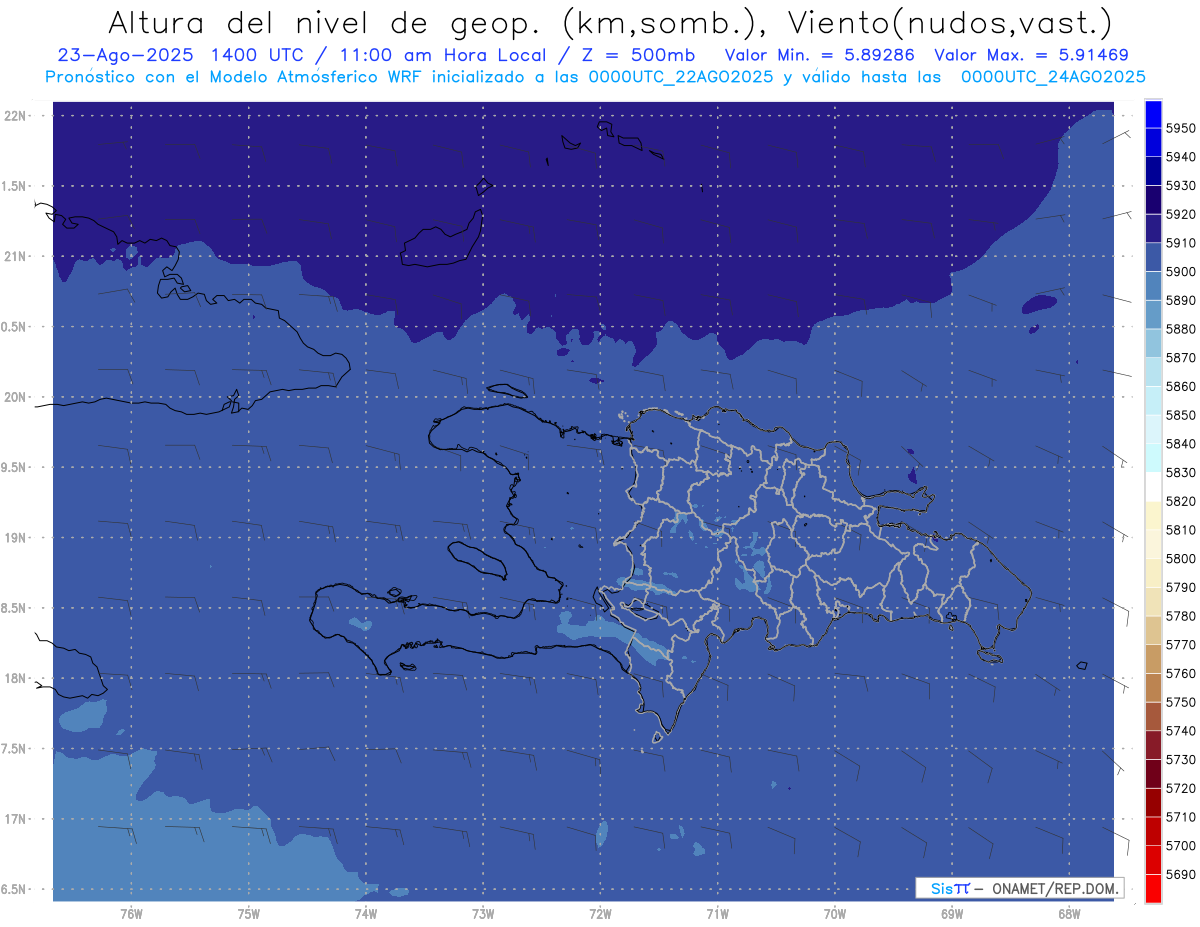Screen dimensions: 1200x927
Task: Click the colorbar label '5930'
Action: 1181,185
